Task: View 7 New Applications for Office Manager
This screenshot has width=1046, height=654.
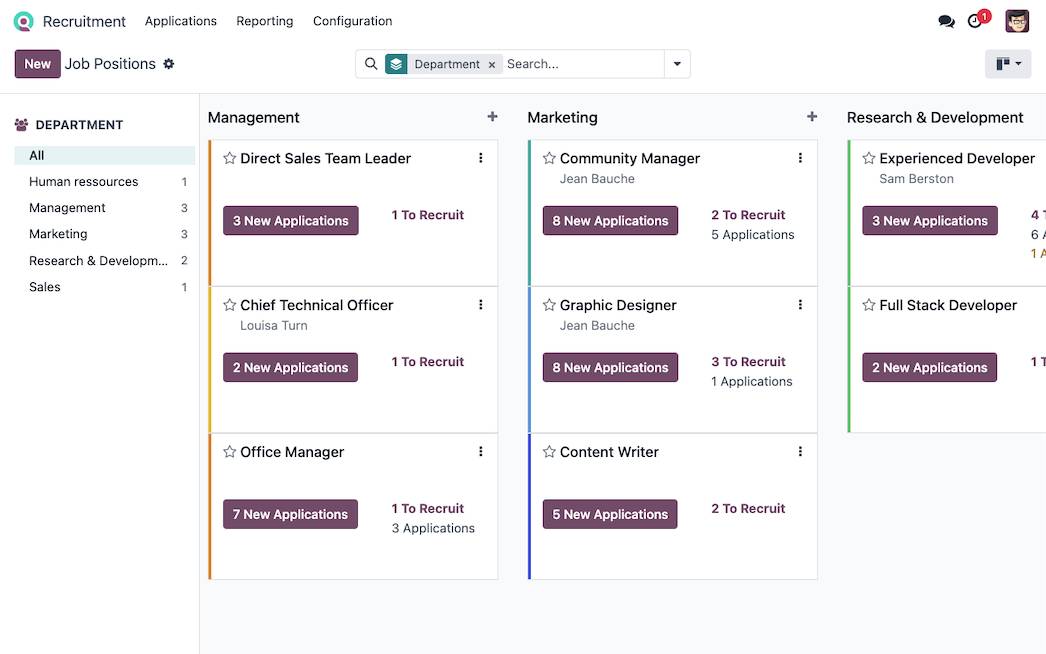Action: point(290,514)
